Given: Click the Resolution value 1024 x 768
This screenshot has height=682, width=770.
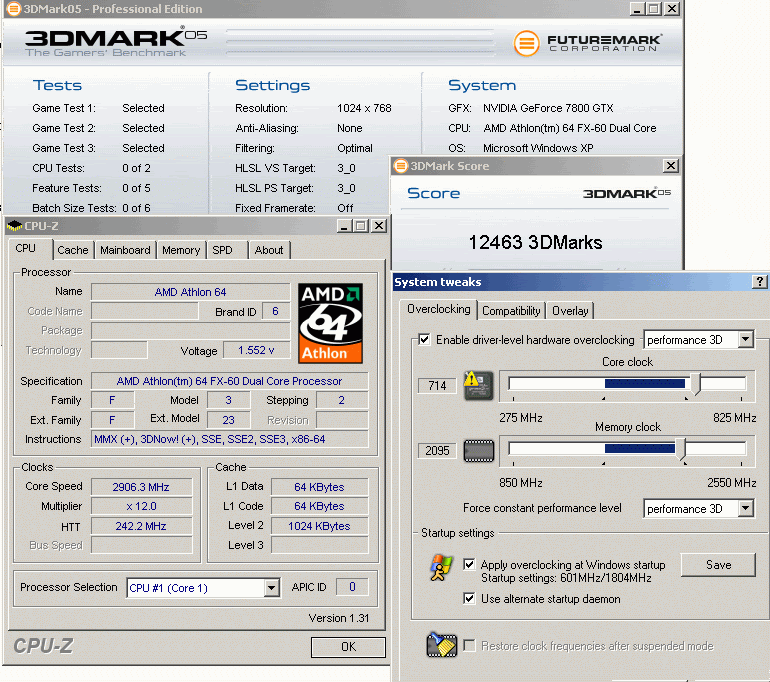Looking at the screenshot, I should [x=364, y=108].
